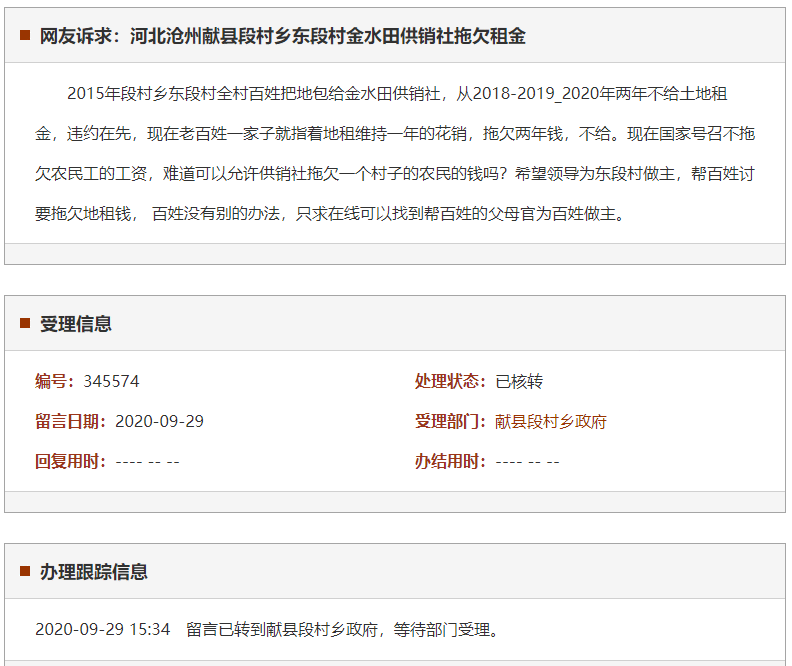Click the square bullet beside 网友诉求 heading
This screenshot has height=666, width=792.
point(25,36)
